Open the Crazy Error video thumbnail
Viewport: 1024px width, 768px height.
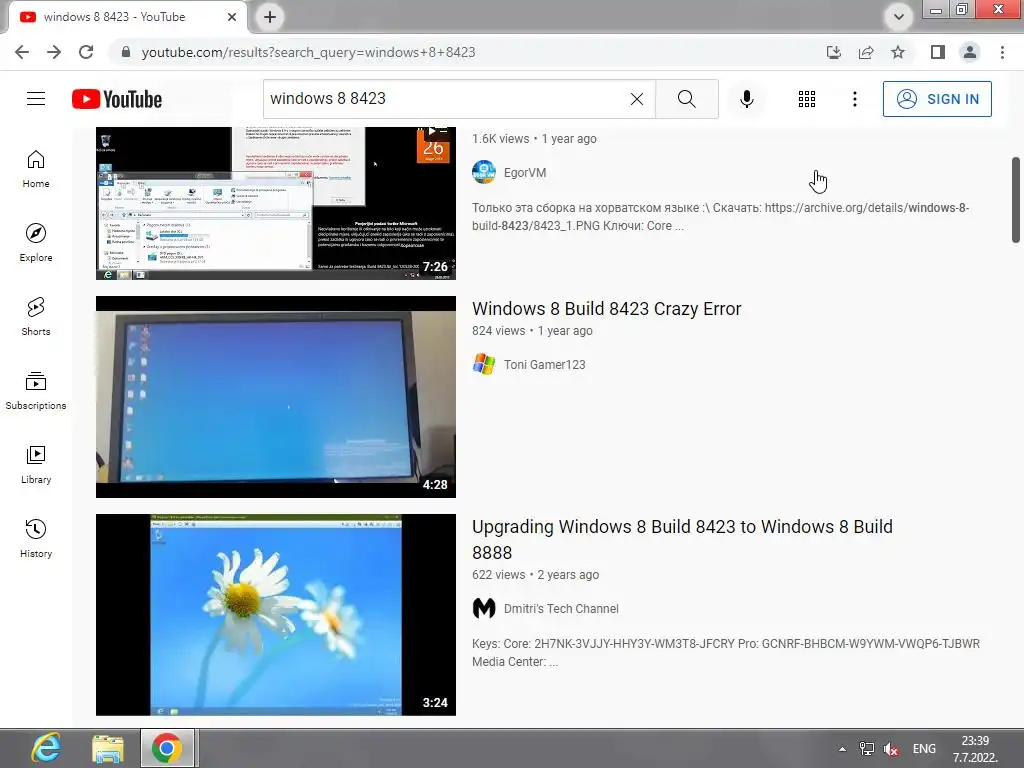276,397
